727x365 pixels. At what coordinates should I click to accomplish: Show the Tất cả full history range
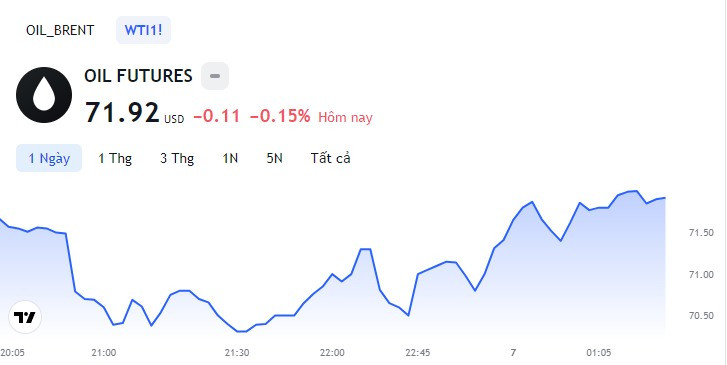[x=331, y=158]
